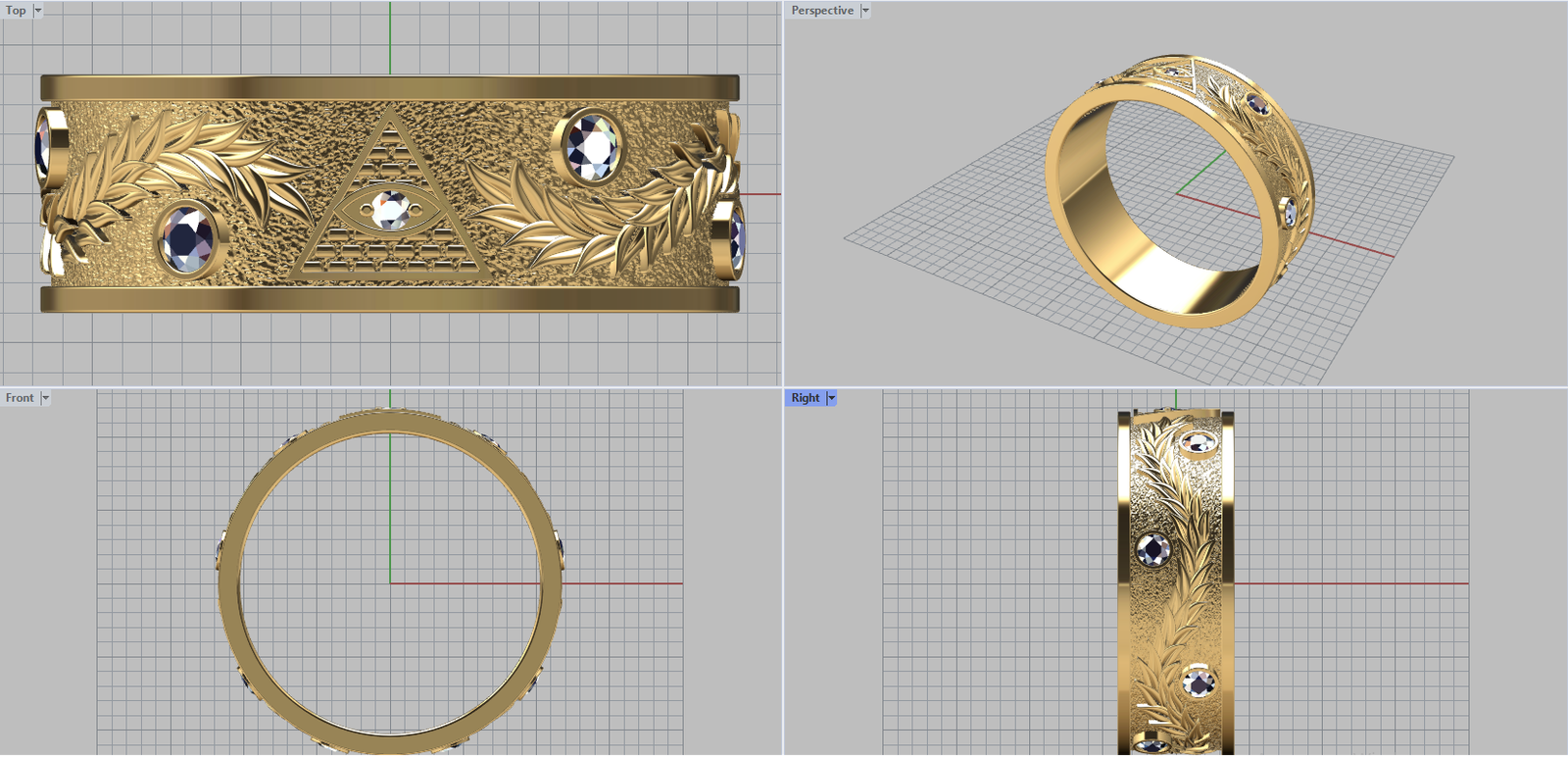The width and height of the screenshot is (1568, 757).
Task: Click the Top viewport title label
Action: (16, 11)
